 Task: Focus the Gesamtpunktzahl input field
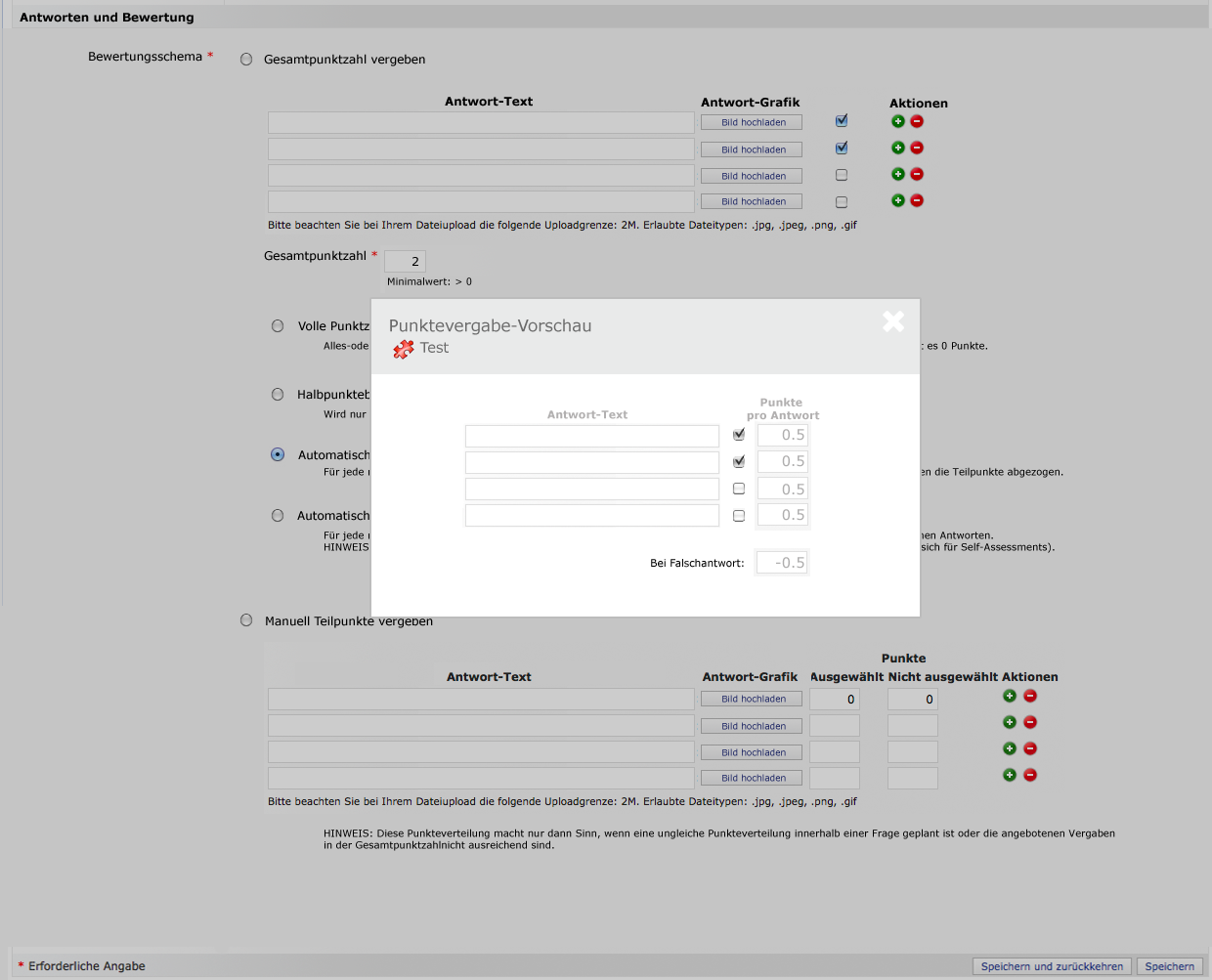(x=405, y=261)
